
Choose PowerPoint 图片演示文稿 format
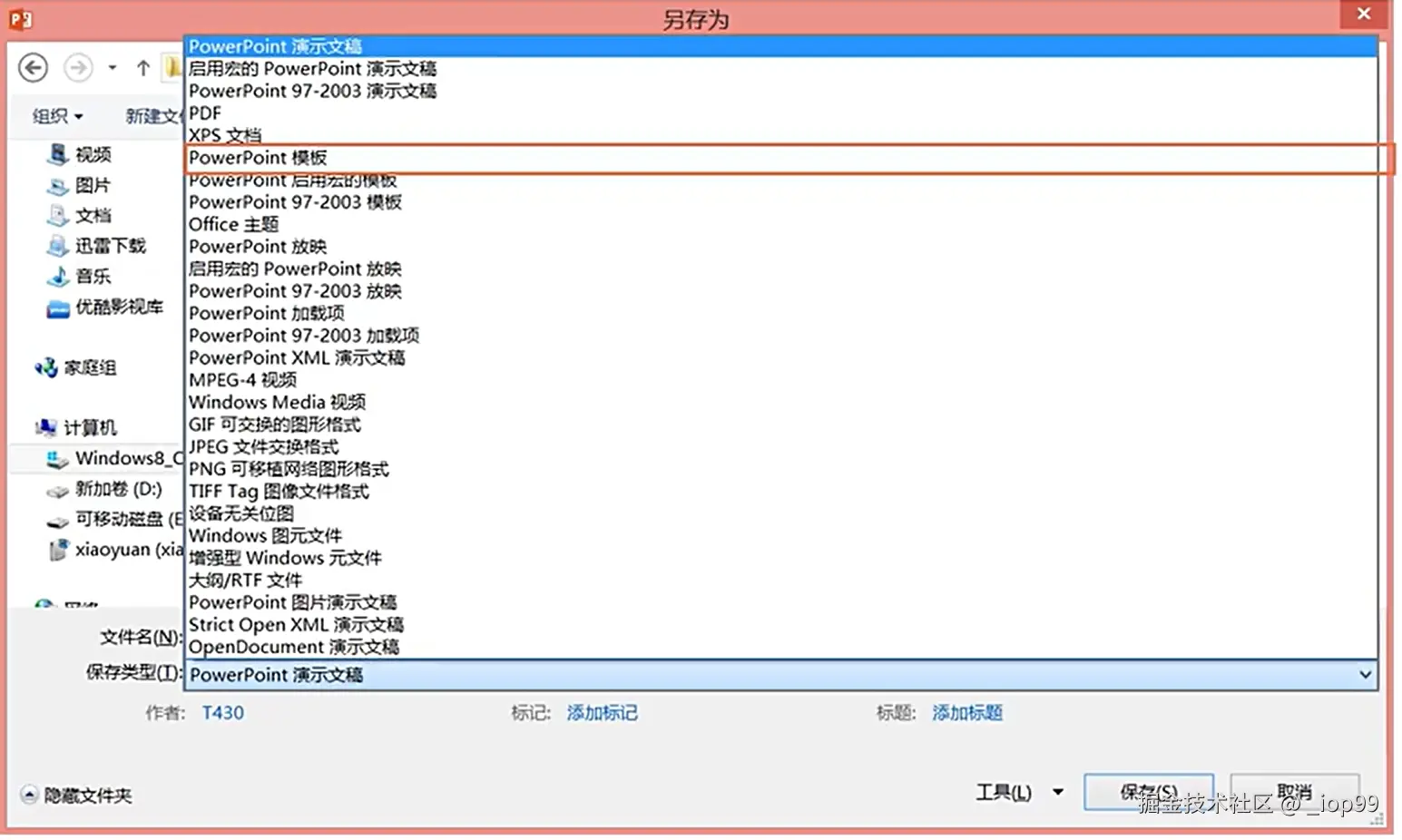780,601
